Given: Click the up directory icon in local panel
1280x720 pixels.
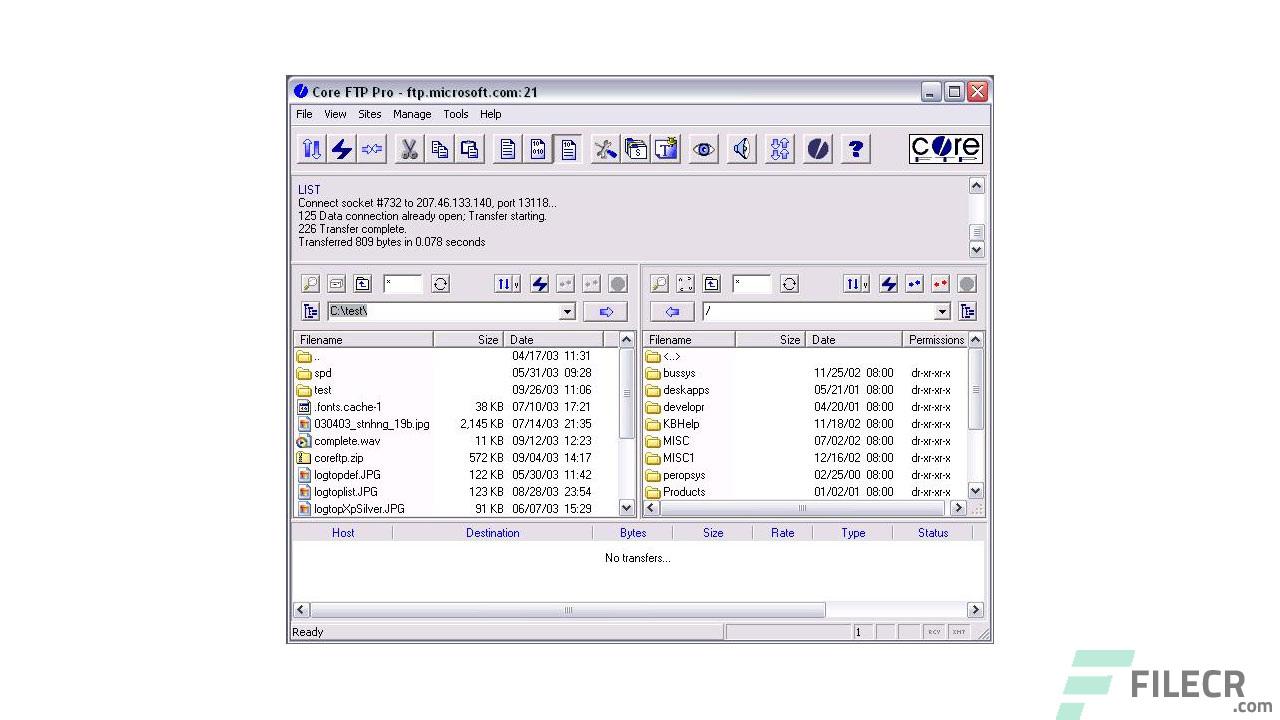Looking at the screenshot, I should pyautogui.click(x=361, y=284).
